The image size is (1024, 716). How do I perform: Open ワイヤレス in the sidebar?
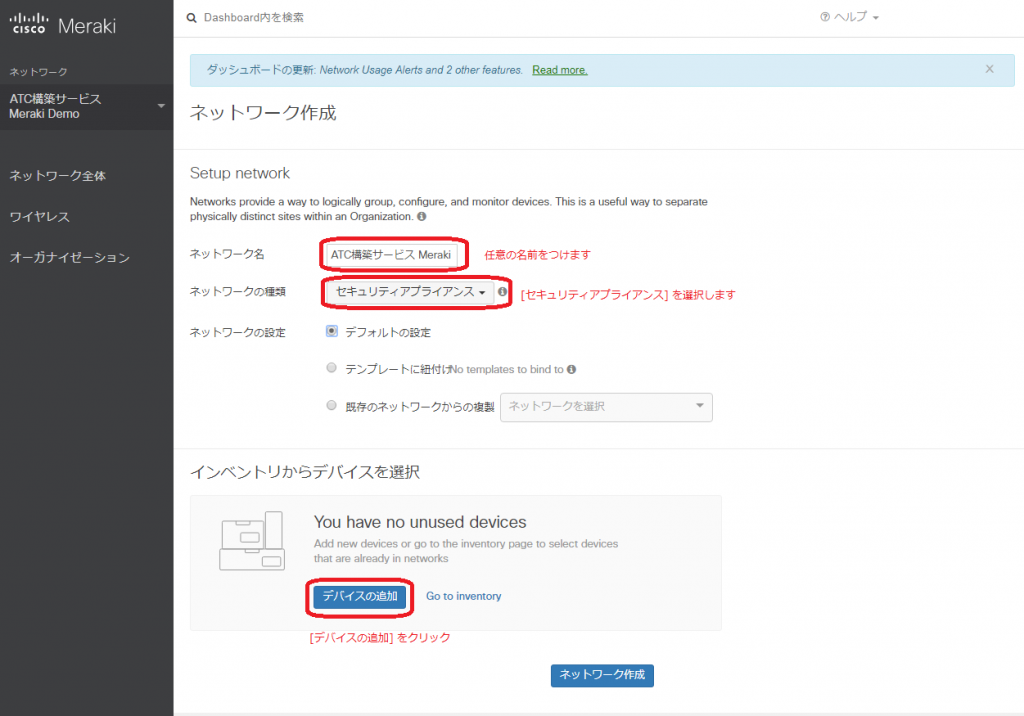(39, 217)
